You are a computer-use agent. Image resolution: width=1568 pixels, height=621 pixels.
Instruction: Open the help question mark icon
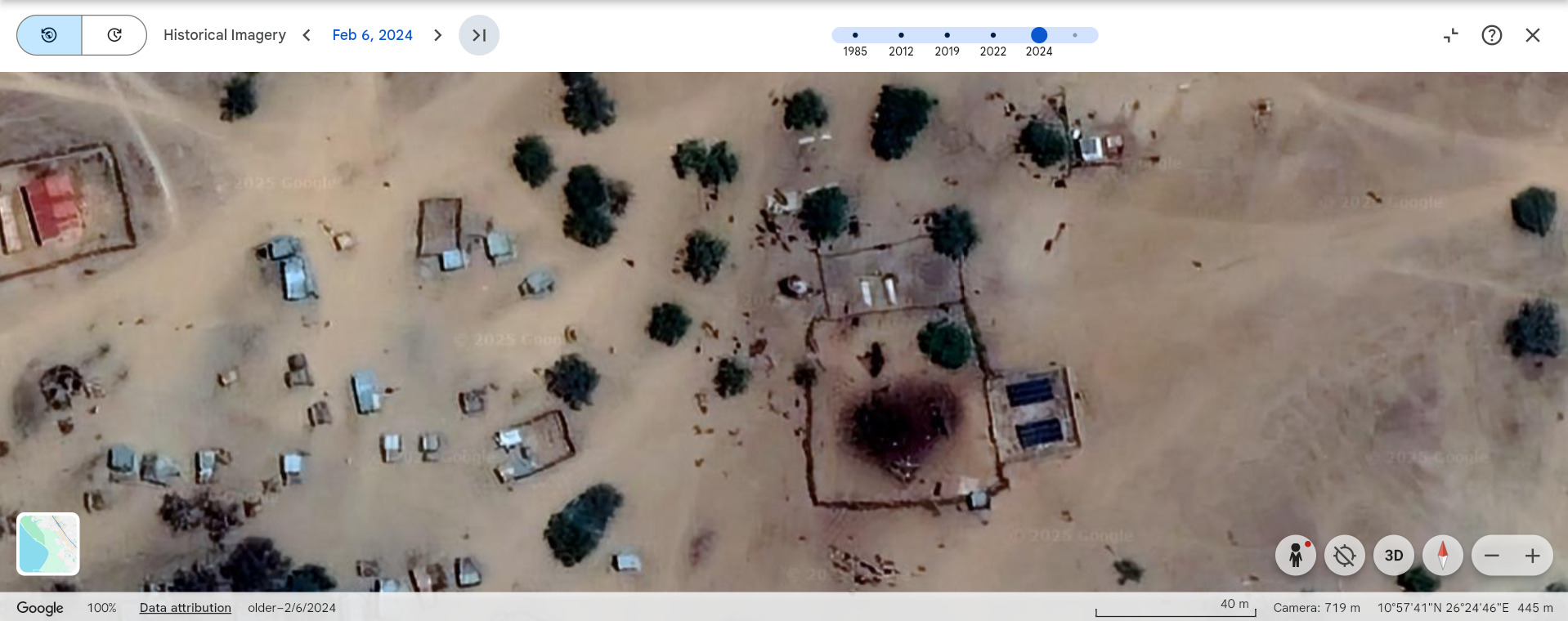click(x=1492, y=35)
